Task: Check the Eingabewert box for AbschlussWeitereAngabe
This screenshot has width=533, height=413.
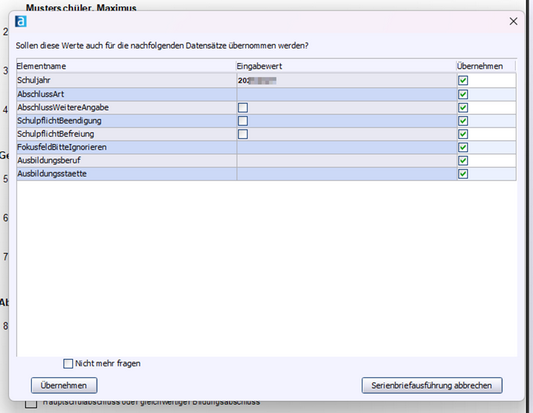Action: coord(243,108)
